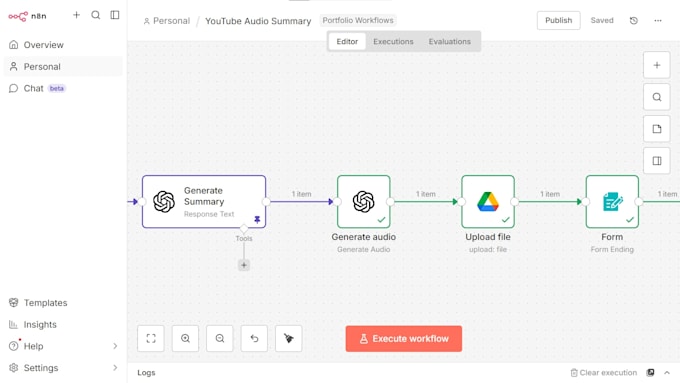Image resolution: width=680 pixels, height=383 pixels.
Task: Click Upload file output connector
Action: point(515,202)
